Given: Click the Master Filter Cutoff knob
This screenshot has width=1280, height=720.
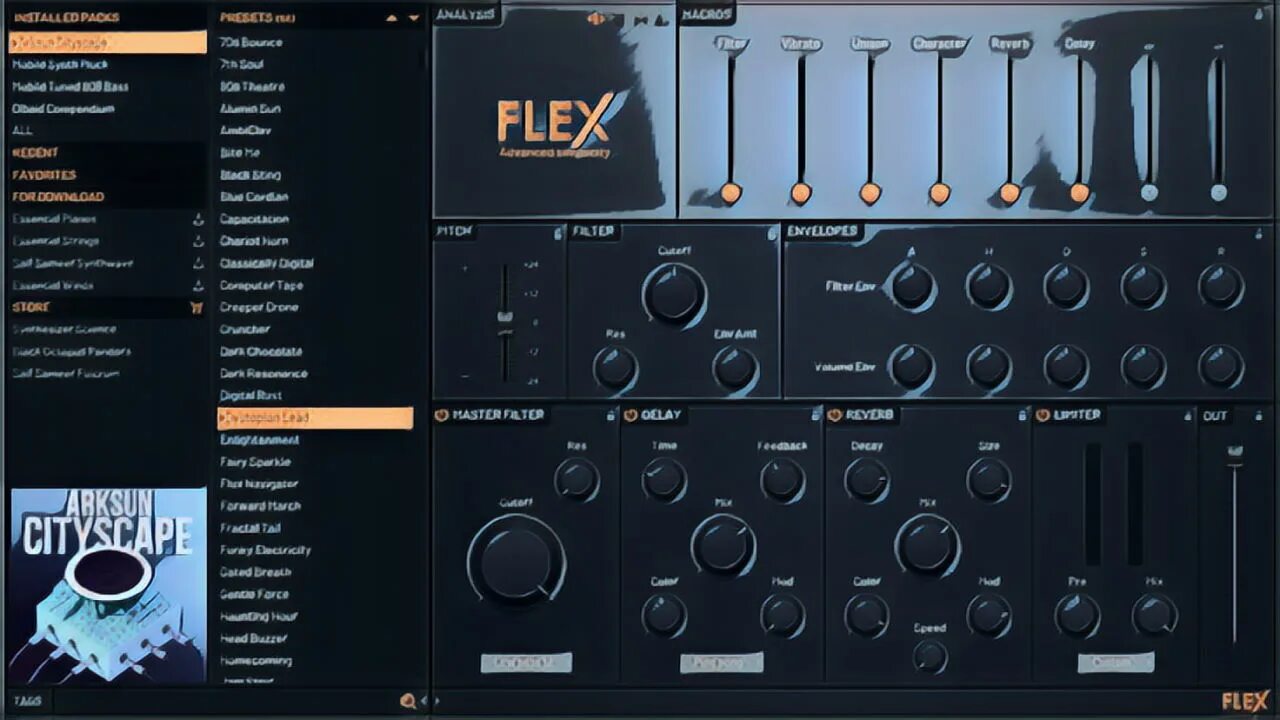Looking at the screenshot, I should point(516,562).
